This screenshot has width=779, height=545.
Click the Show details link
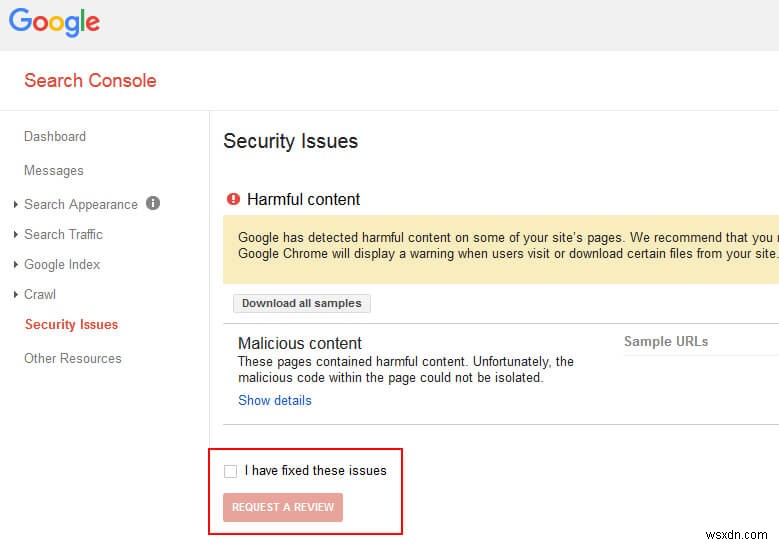[275, 400]
